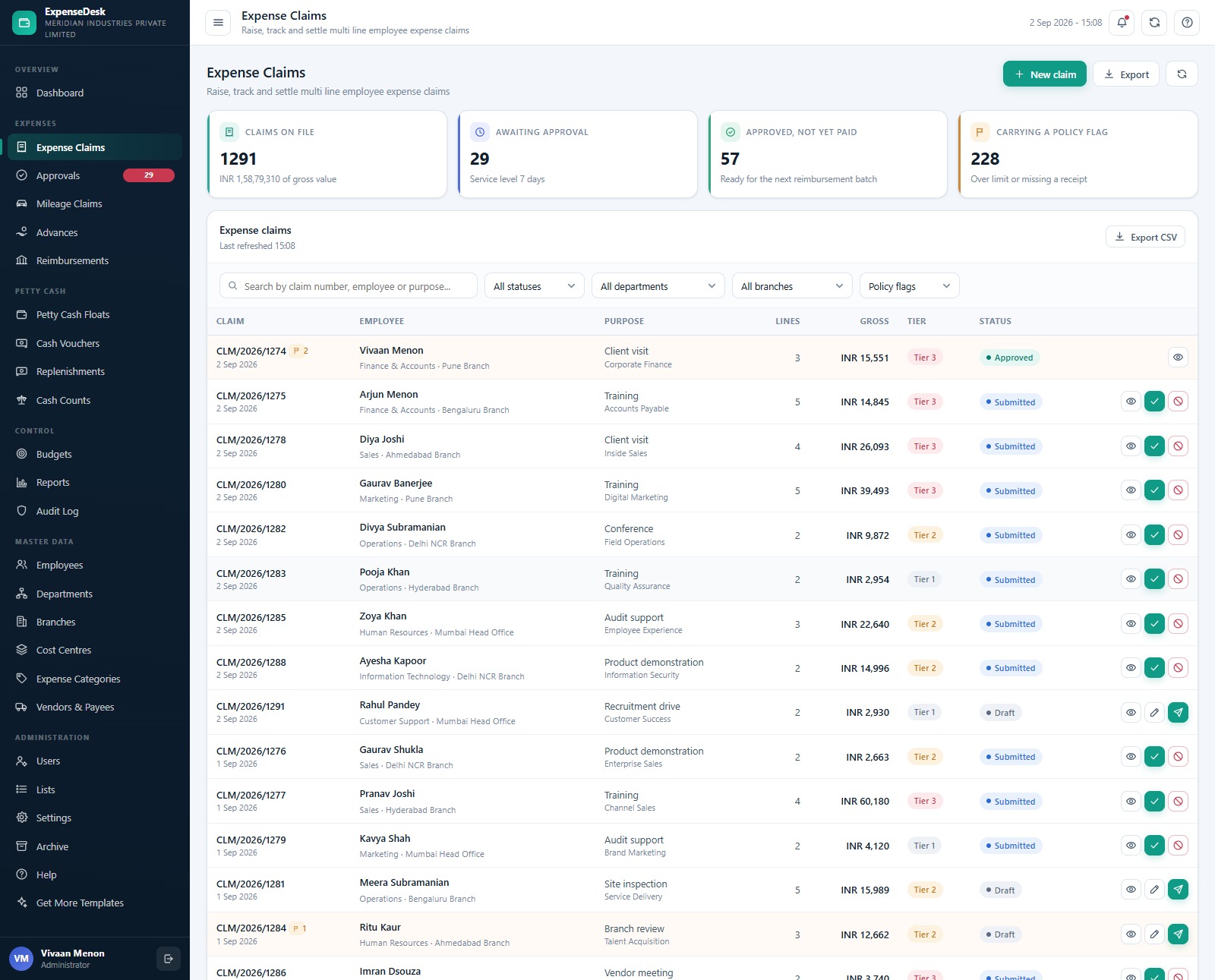The image size is (1215, 980).
Task: View Zoya Khan's claim with the eye icon
Action: point(1131,624)
